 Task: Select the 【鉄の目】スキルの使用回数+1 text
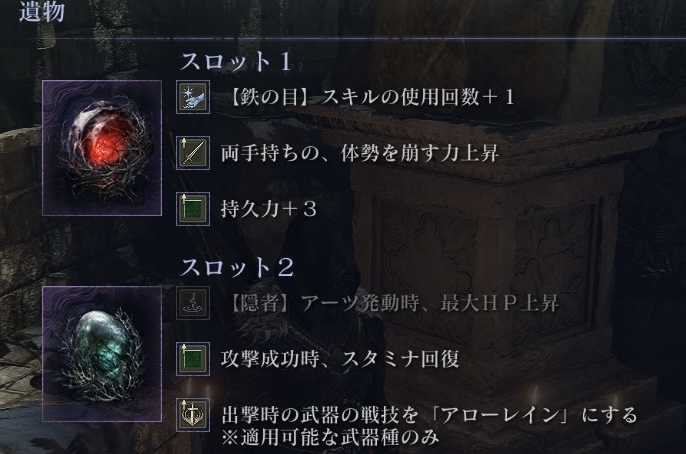click(371, 97)
